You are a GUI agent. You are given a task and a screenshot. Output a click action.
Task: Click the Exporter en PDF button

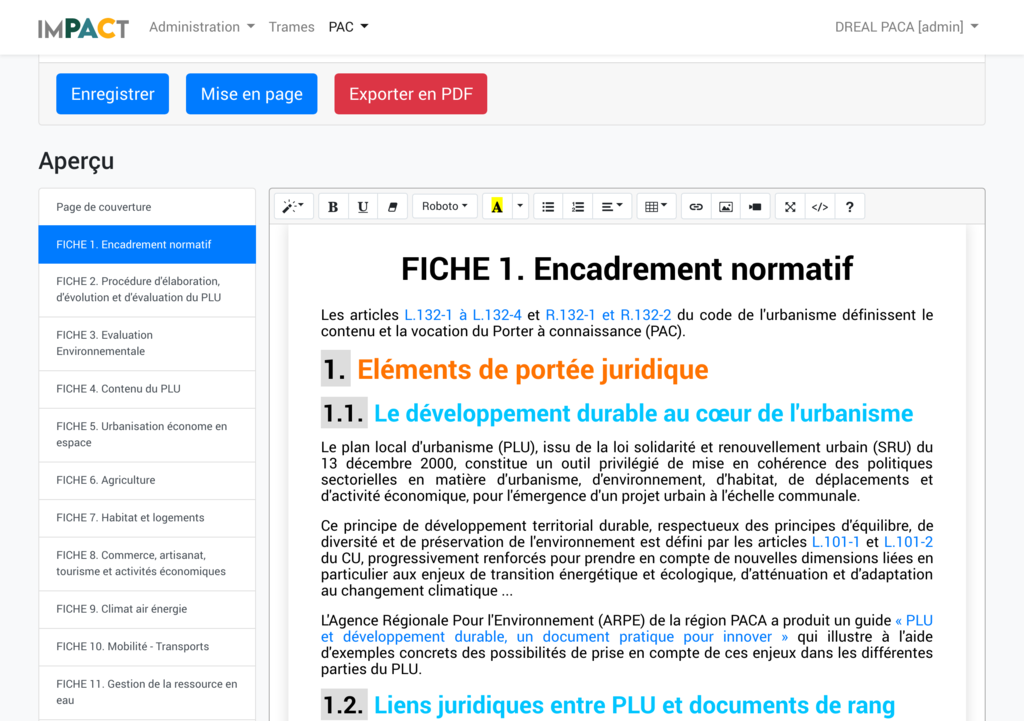[411, 94]
